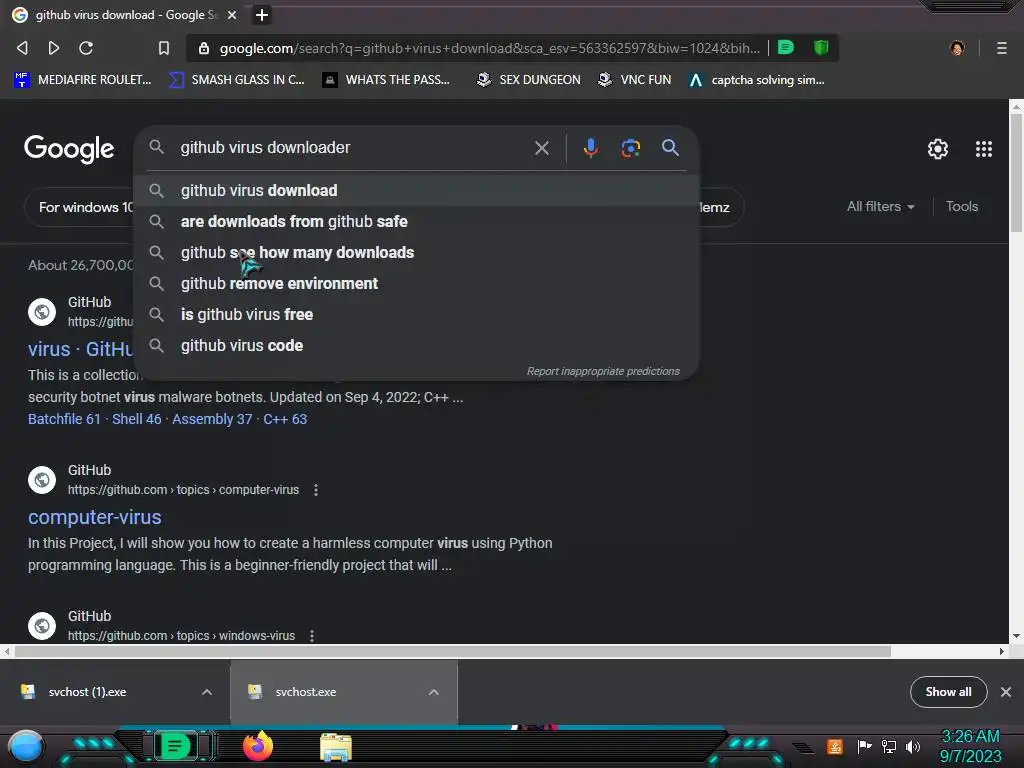This screenshot has width=1024, height=768.
Task: Open the 'Shell 46' sublink
Action: [x=136, y=419]
